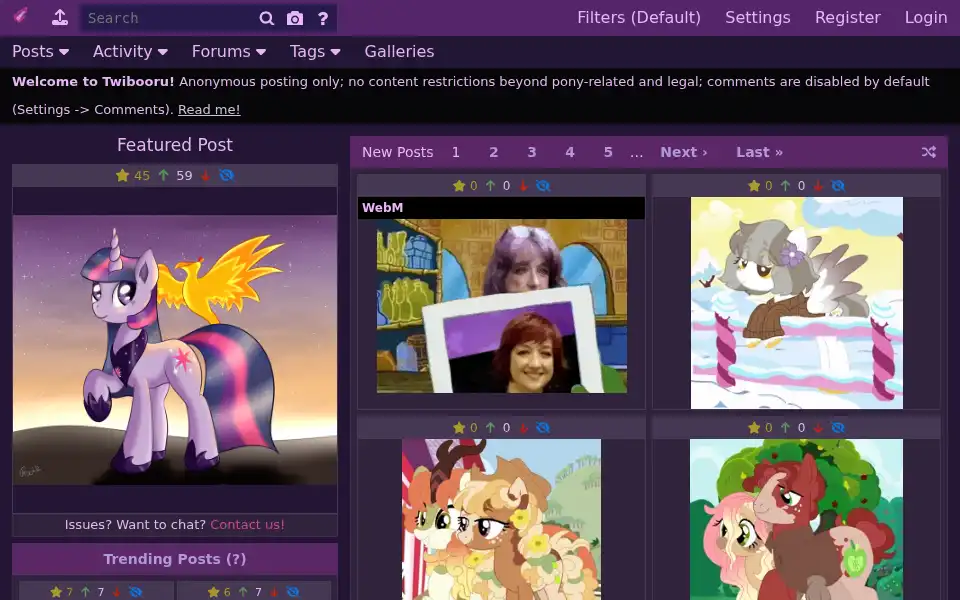Upvote the WebM post

pyautogui.click(x=490, y=186)
